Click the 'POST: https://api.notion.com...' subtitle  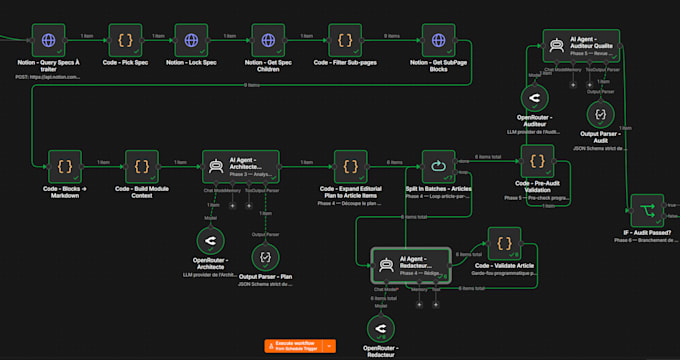49,77
